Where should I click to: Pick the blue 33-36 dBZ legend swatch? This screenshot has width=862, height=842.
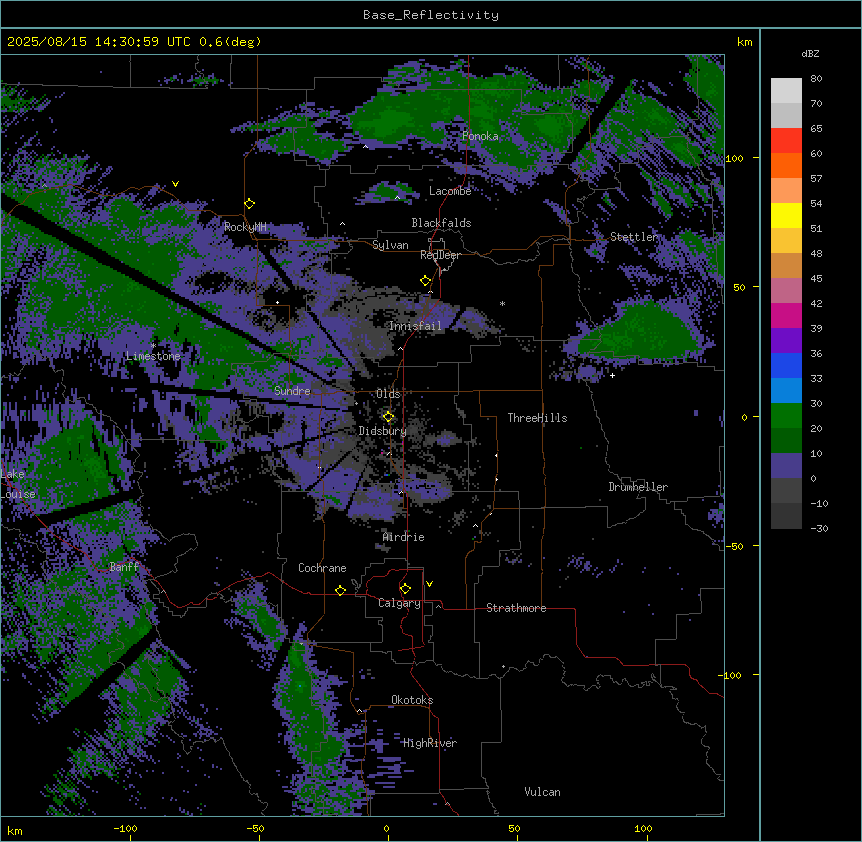pos(786,365)
